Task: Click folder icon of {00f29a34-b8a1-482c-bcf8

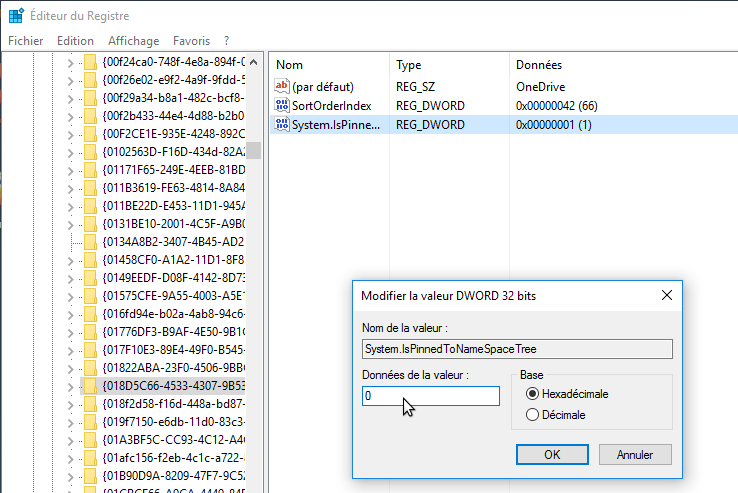Action: tap(90, 97)
